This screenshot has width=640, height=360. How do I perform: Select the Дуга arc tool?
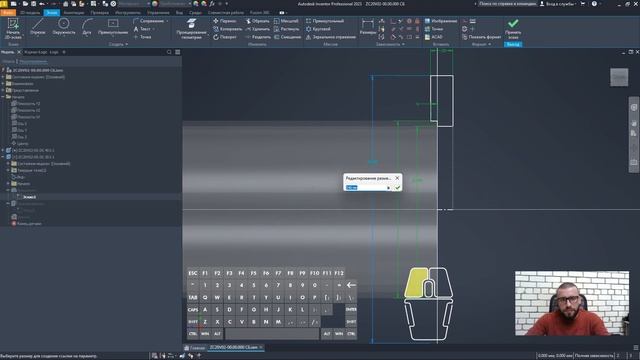click(x=87, y=27)
